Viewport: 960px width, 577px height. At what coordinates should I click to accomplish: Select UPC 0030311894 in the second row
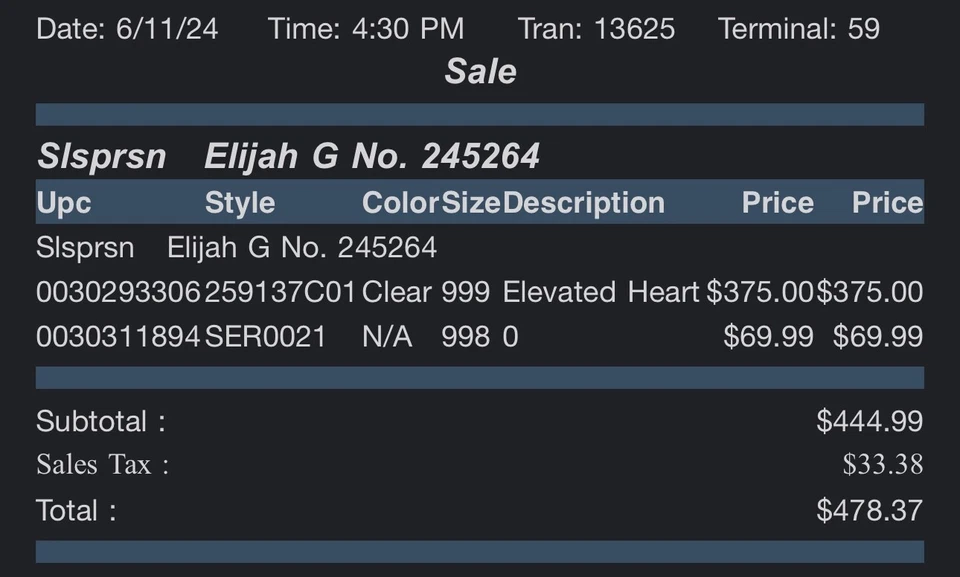(119, 337)
